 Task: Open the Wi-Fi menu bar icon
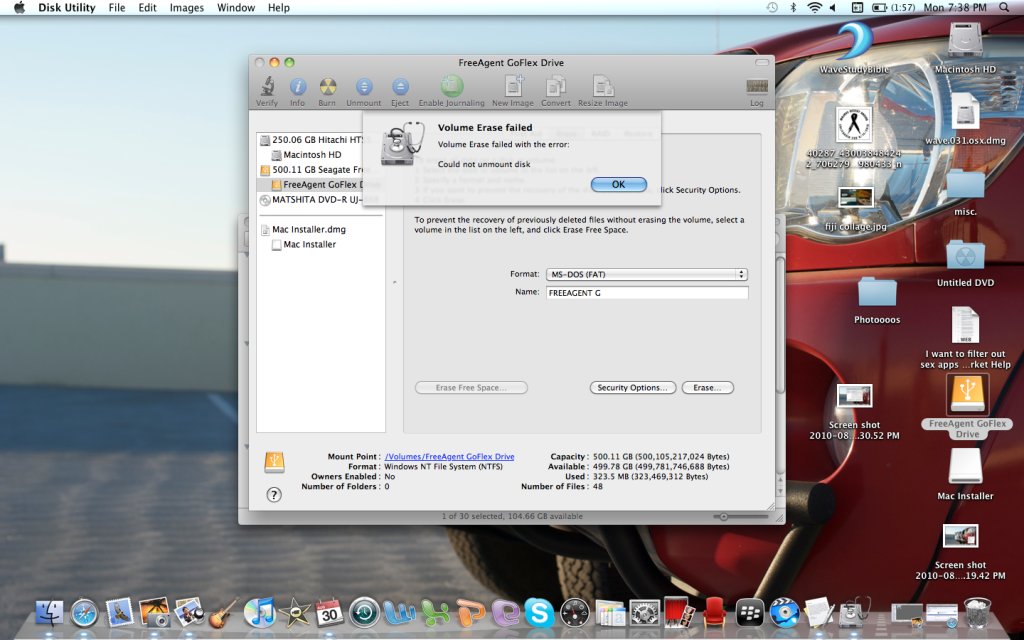pyautogui.click(x=814, y=8)
